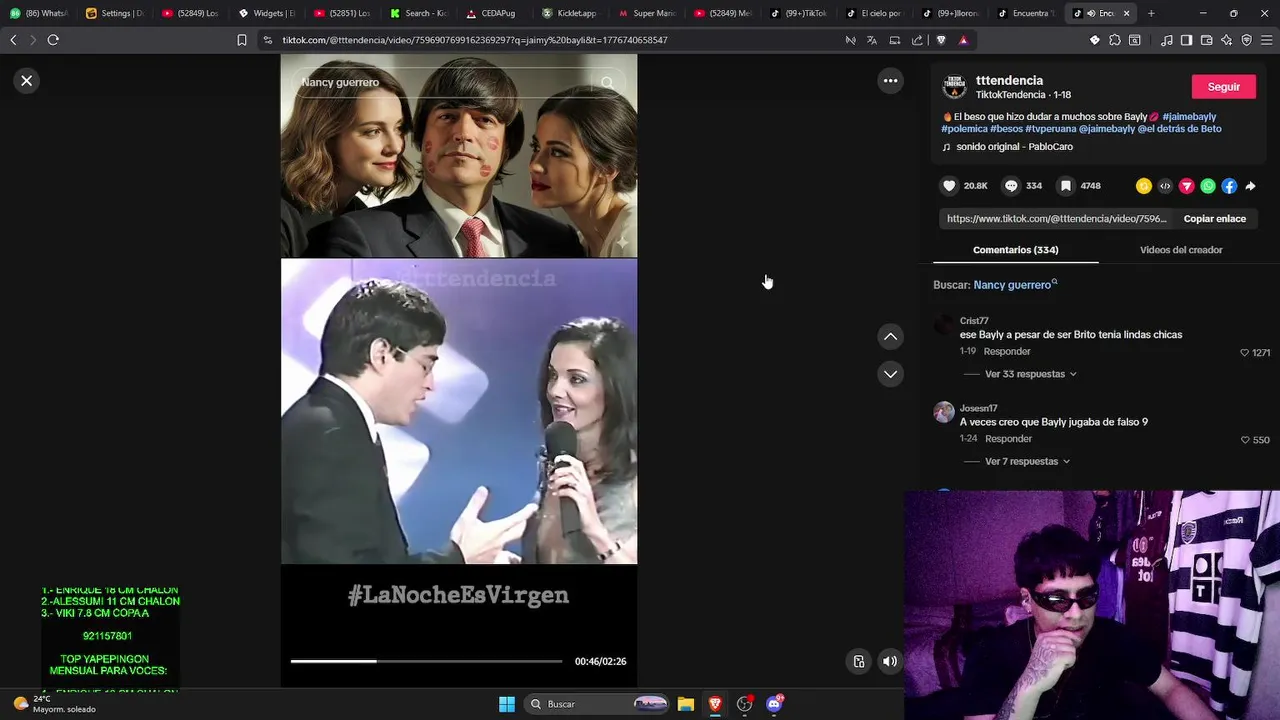Open the #tvperuana hashtag
Image resolution: width=1280 pixels, height=720 pixels.
point(1050,129)
